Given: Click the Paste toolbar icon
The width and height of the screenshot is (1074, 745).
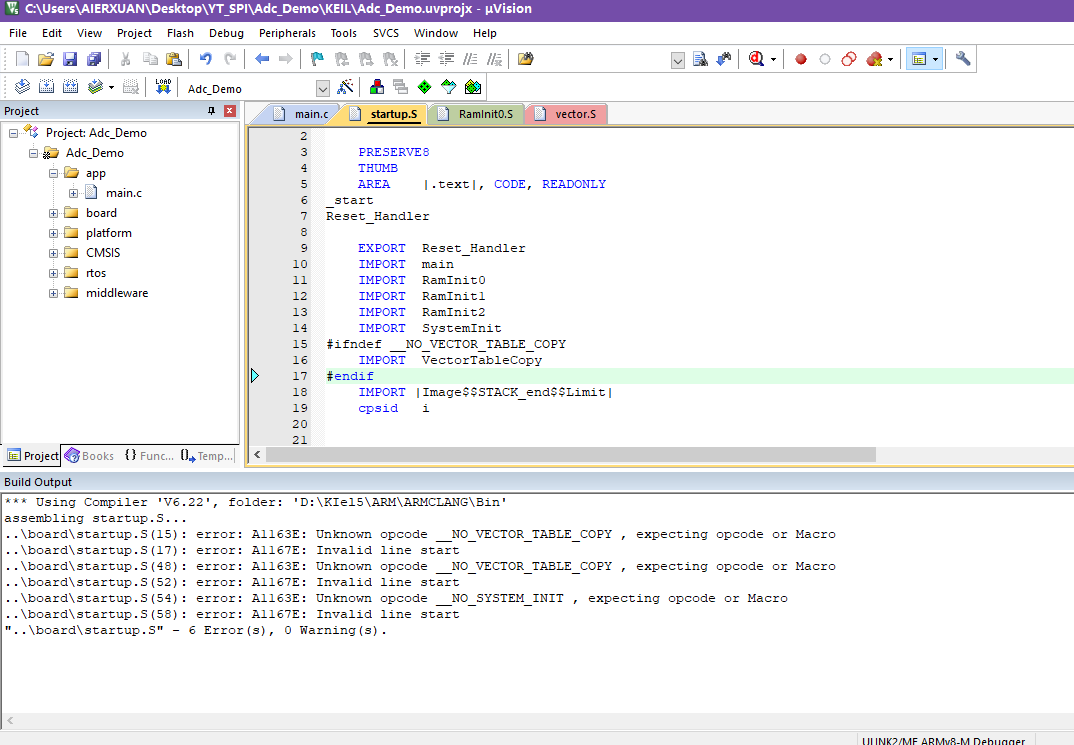Looking at the screenshot, I should pos(174,59).
